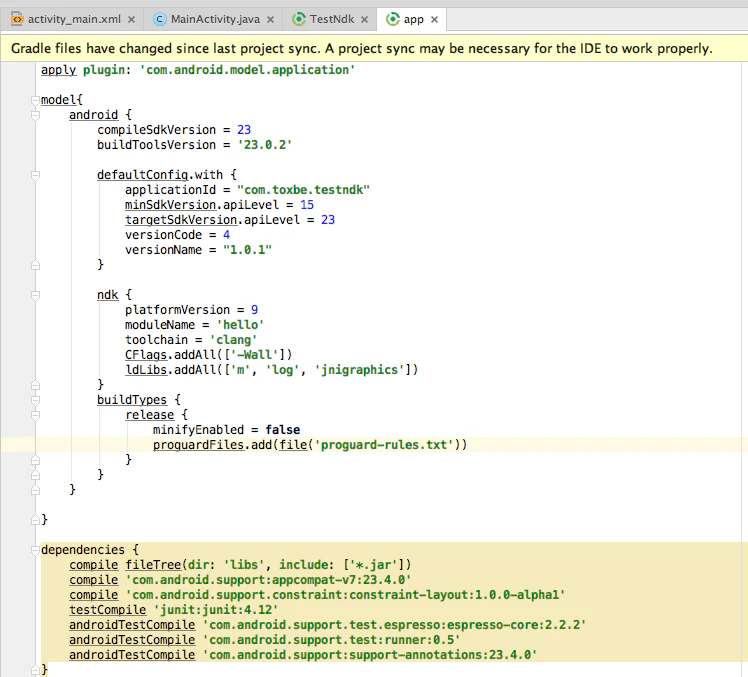This screenshot has height=677, width=748.
Task: Click 'proguard-rules.txt' string
Action: (x=384, y=445)
